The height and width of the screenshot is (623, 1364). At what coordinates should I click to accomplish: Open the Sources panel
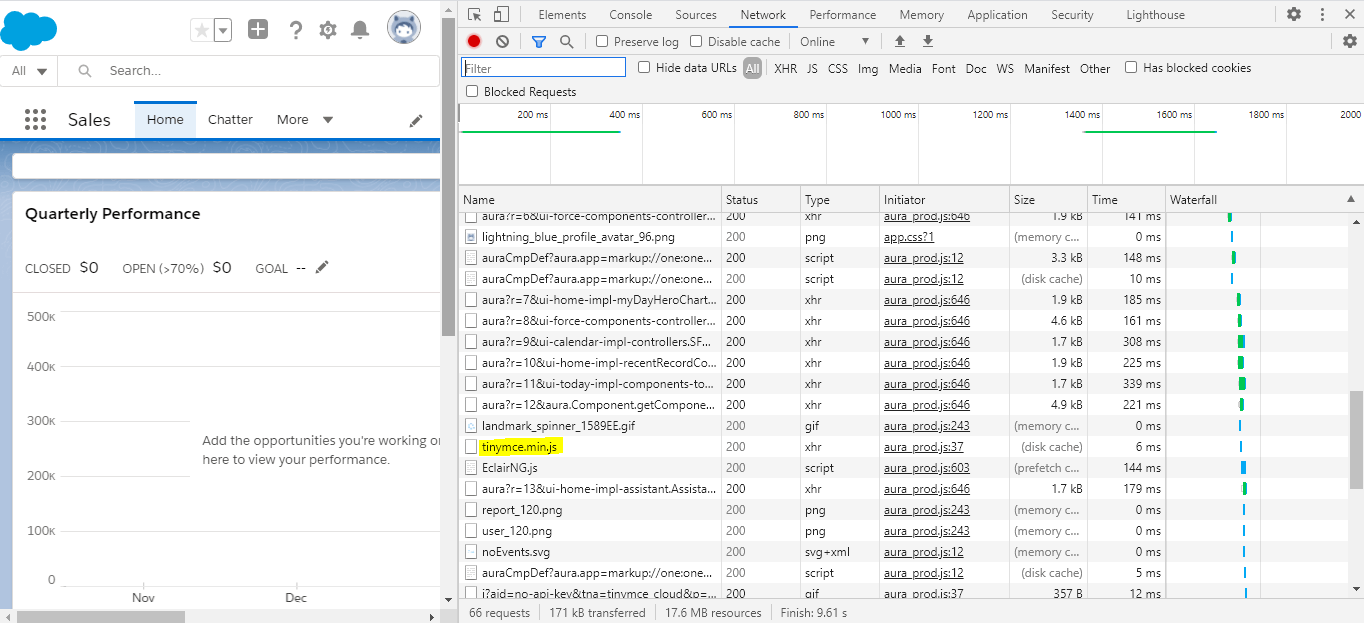(x=696, y=15)
